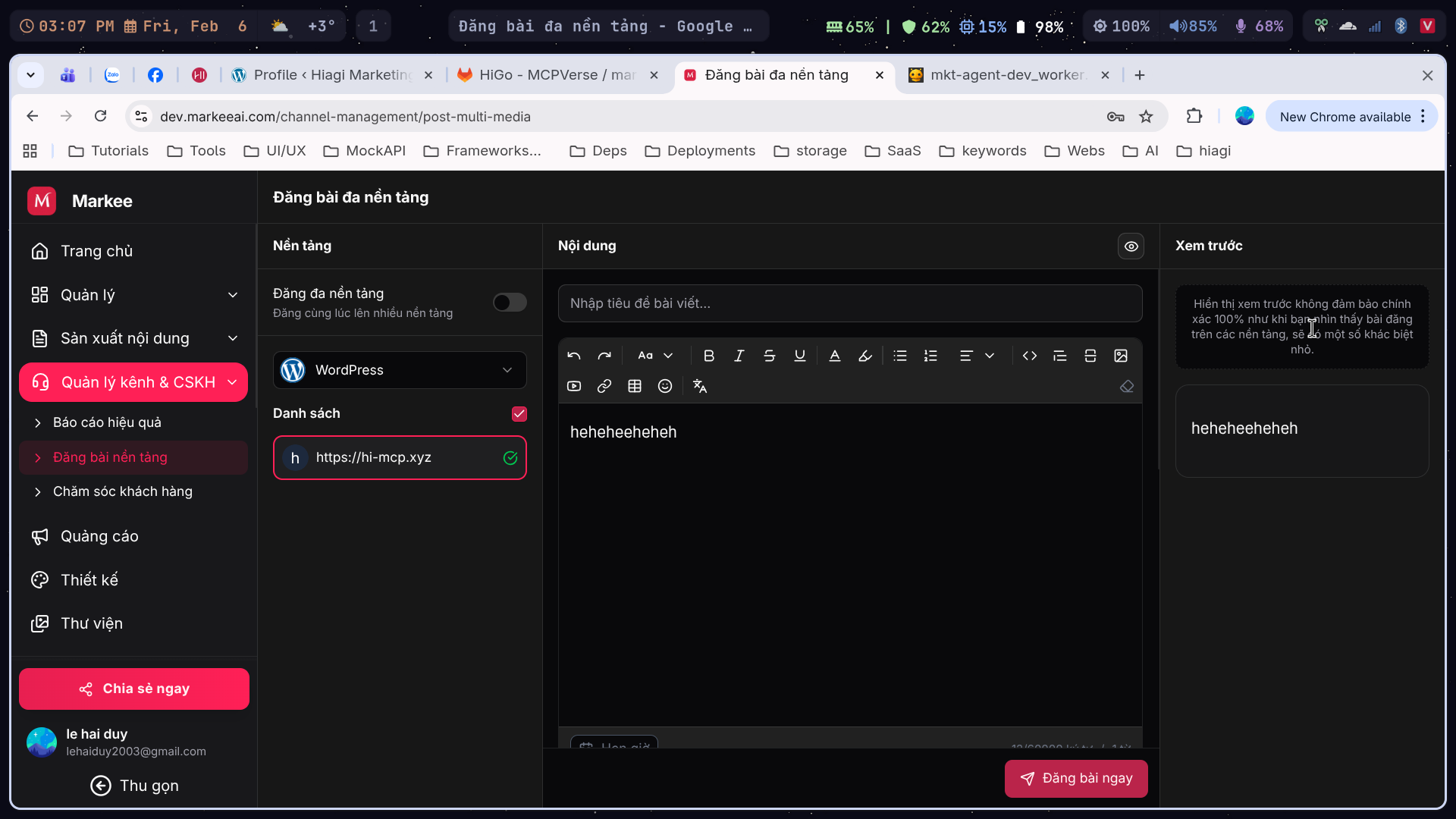Add a hyperlink to text
1456x819 pixels.
604,387
